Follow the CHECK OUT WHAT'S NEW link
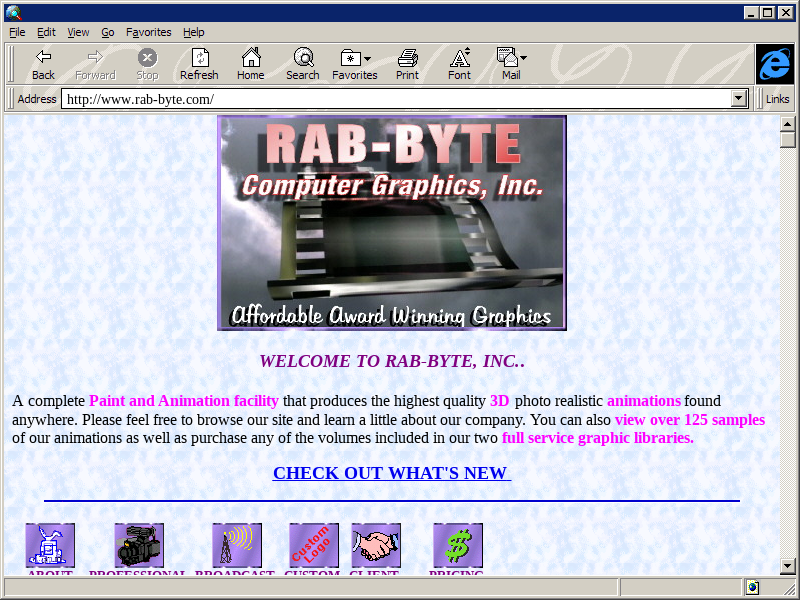 (391, 473)
